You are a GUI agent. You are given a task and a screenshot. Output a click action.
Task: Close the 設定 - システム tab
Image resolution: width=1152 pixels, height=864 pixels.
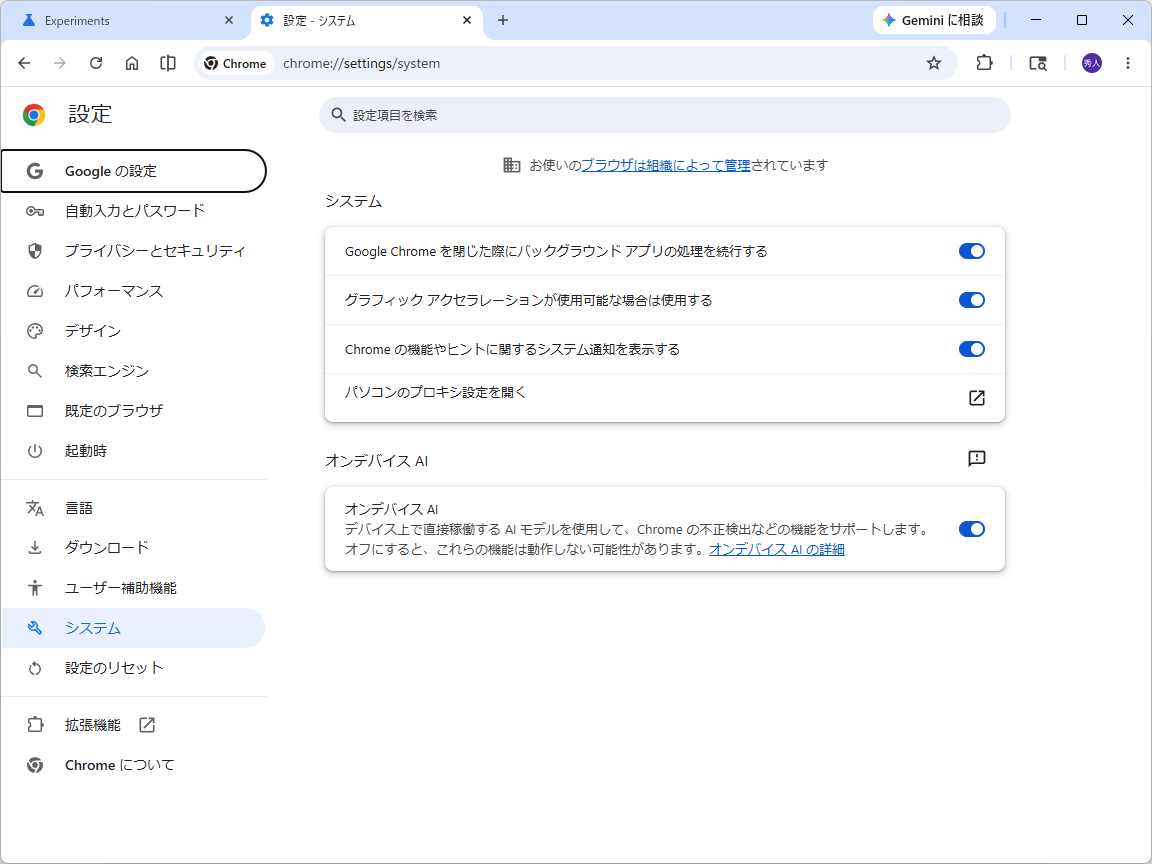tap(467, 21)
